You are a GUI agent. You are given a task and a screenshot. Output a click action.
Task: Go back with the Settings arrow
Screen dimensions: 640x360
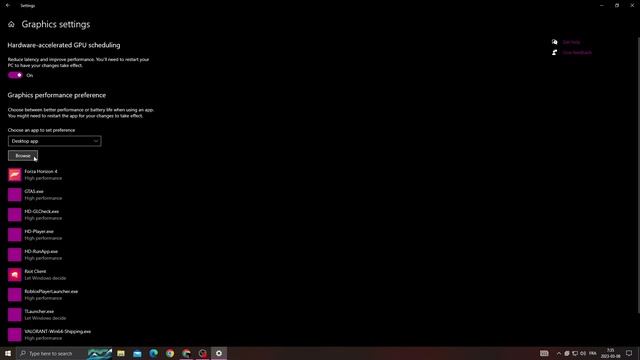8,6
